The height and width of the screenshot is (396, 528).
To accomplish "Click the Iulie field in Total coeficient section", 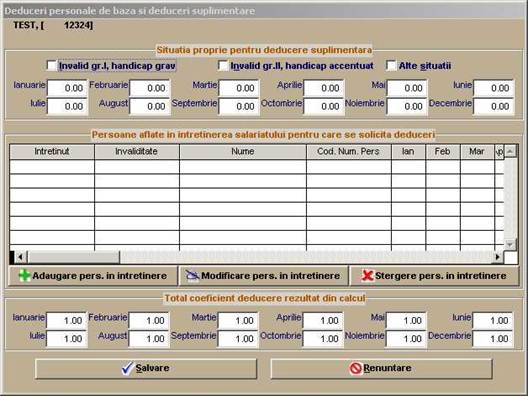I will pyautogui.click(x=67, y=339).
